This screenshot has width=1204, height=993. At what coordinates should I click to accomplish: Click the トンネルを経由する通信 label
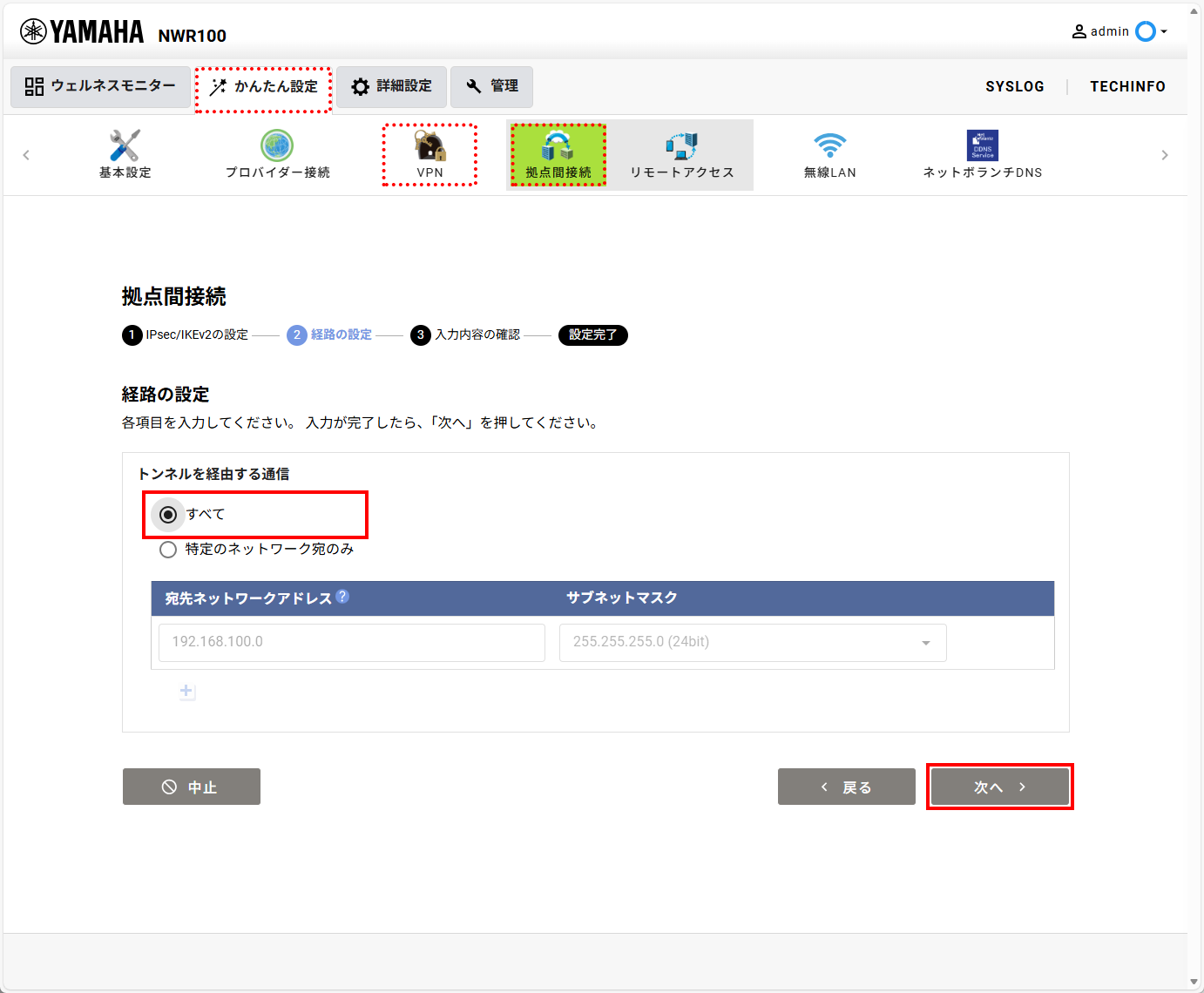(x=214, y=474)
